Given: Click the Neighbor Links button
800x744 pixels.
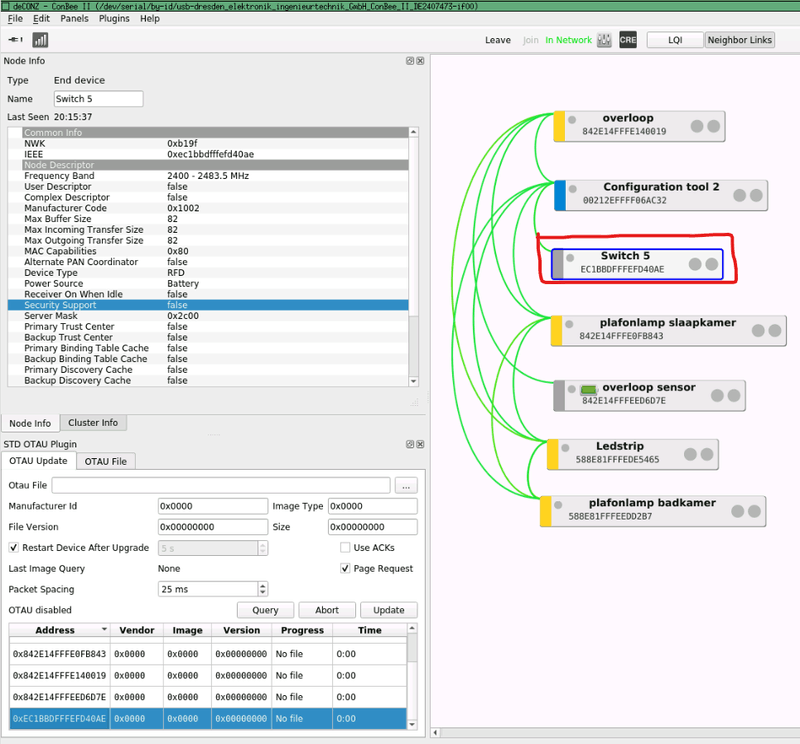Looking at the screenshot, I should tap(740, 40).
